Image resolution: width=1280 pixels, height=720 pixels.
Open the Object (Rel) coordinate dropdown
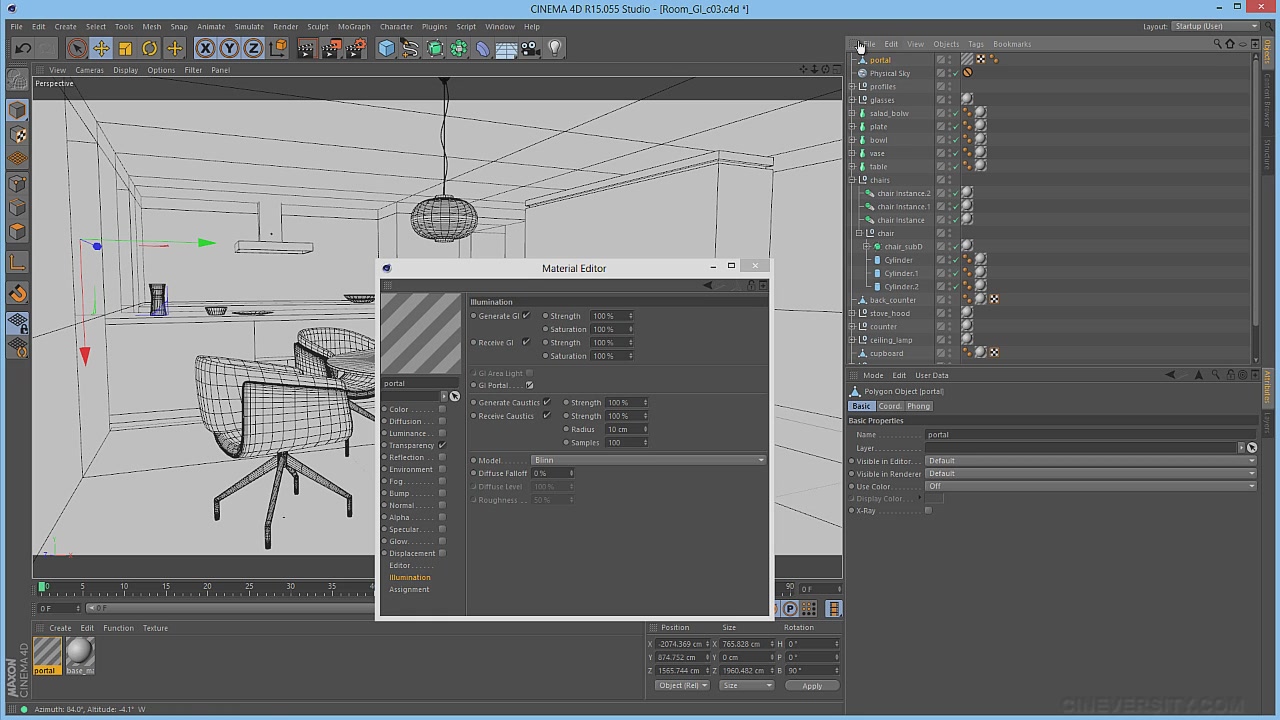pyautogui.click(x=682, y=686)
